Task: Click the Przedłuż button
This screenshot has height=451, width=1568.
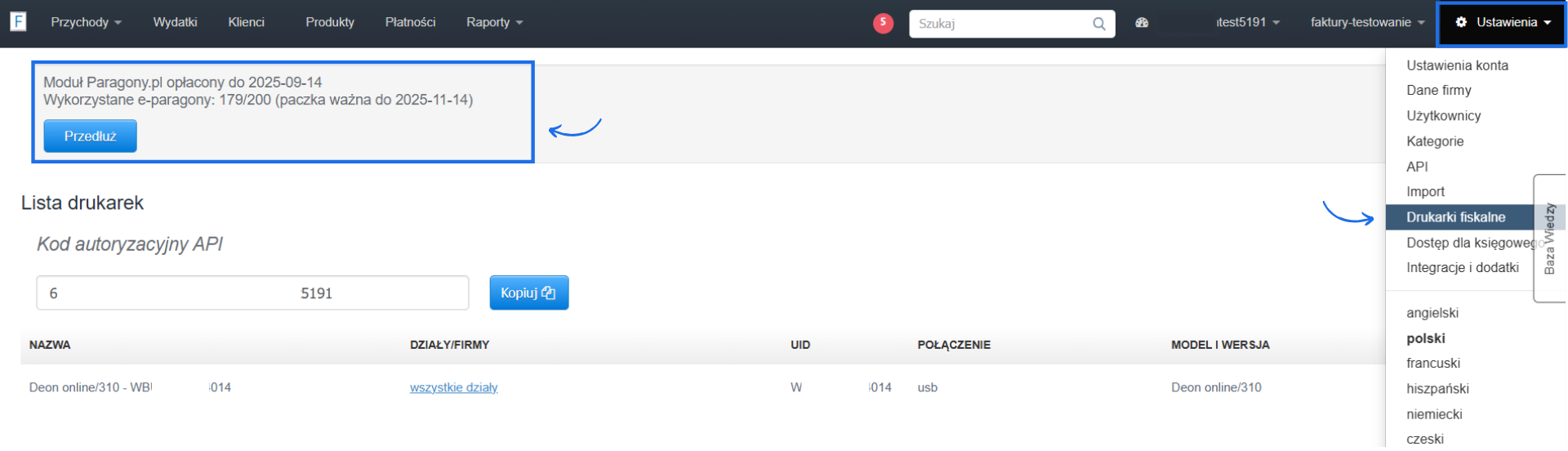Action: click(90, 136)
